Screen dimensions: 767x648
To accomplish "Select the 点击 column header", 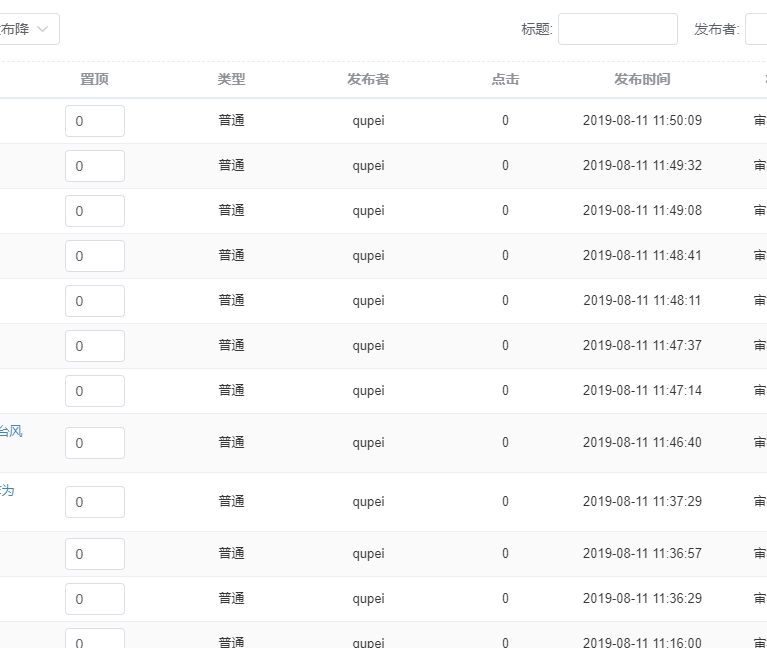I will [x=505, y=79].
